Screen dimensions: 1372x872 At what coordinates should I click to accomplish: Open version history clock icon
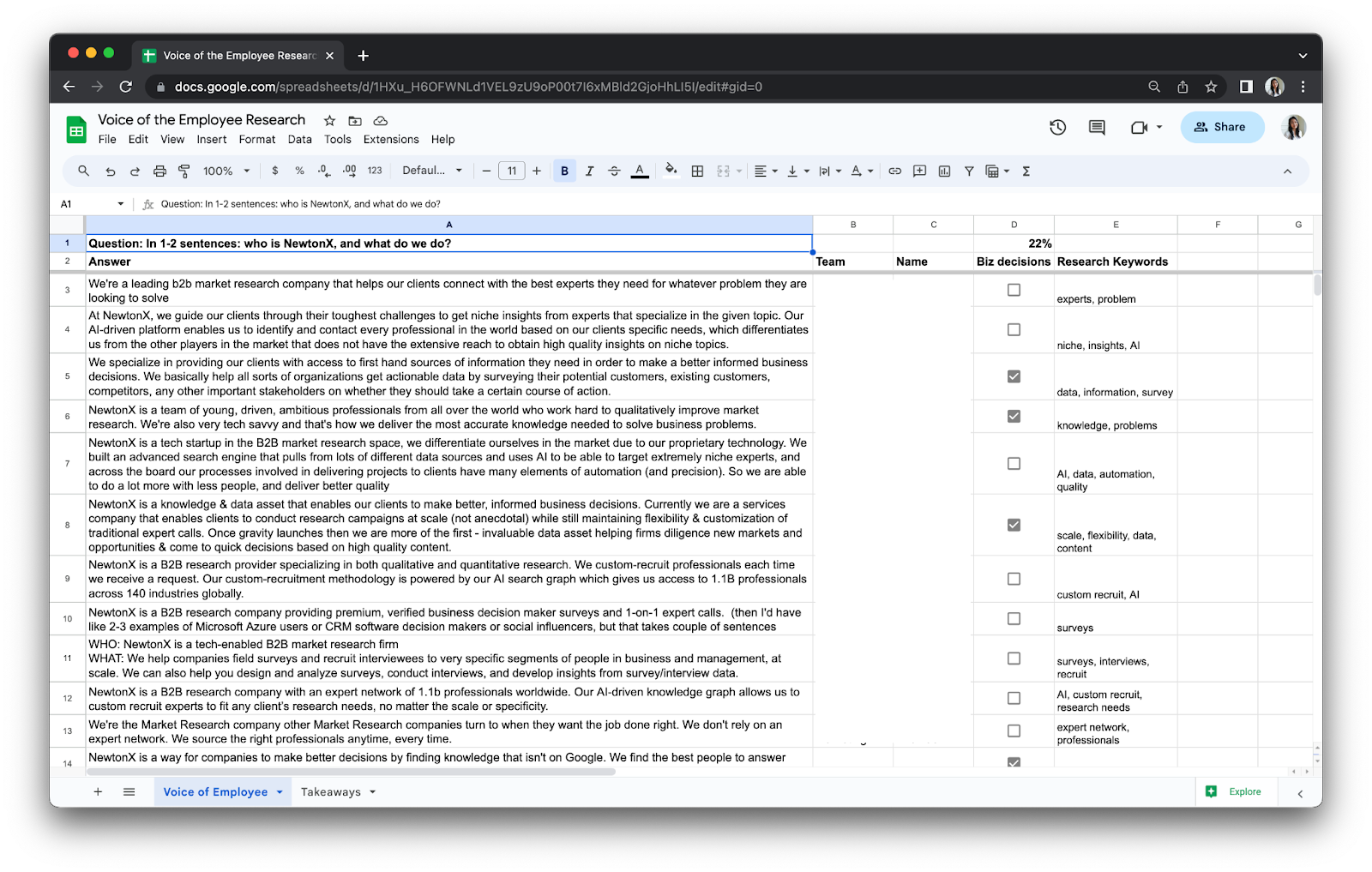[1057, 127]
